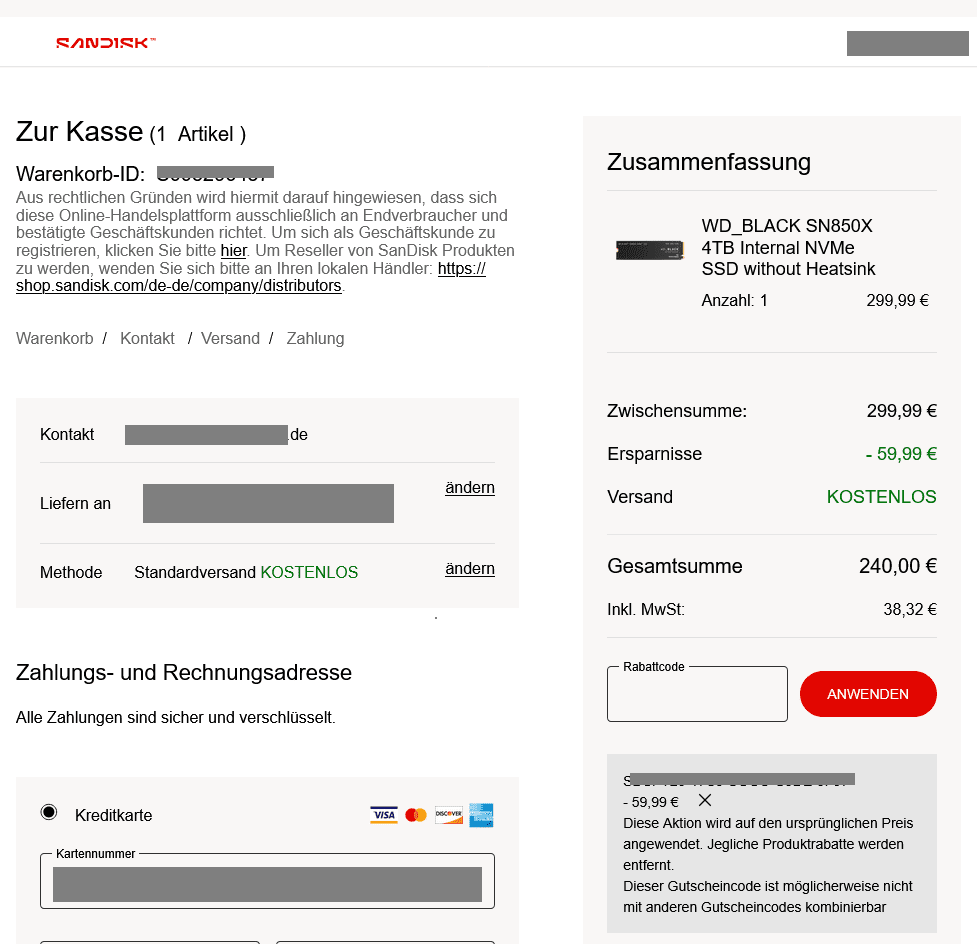Click the Visa card icon
The width and height of the screenshot is (977, 944).
[384, 815]
